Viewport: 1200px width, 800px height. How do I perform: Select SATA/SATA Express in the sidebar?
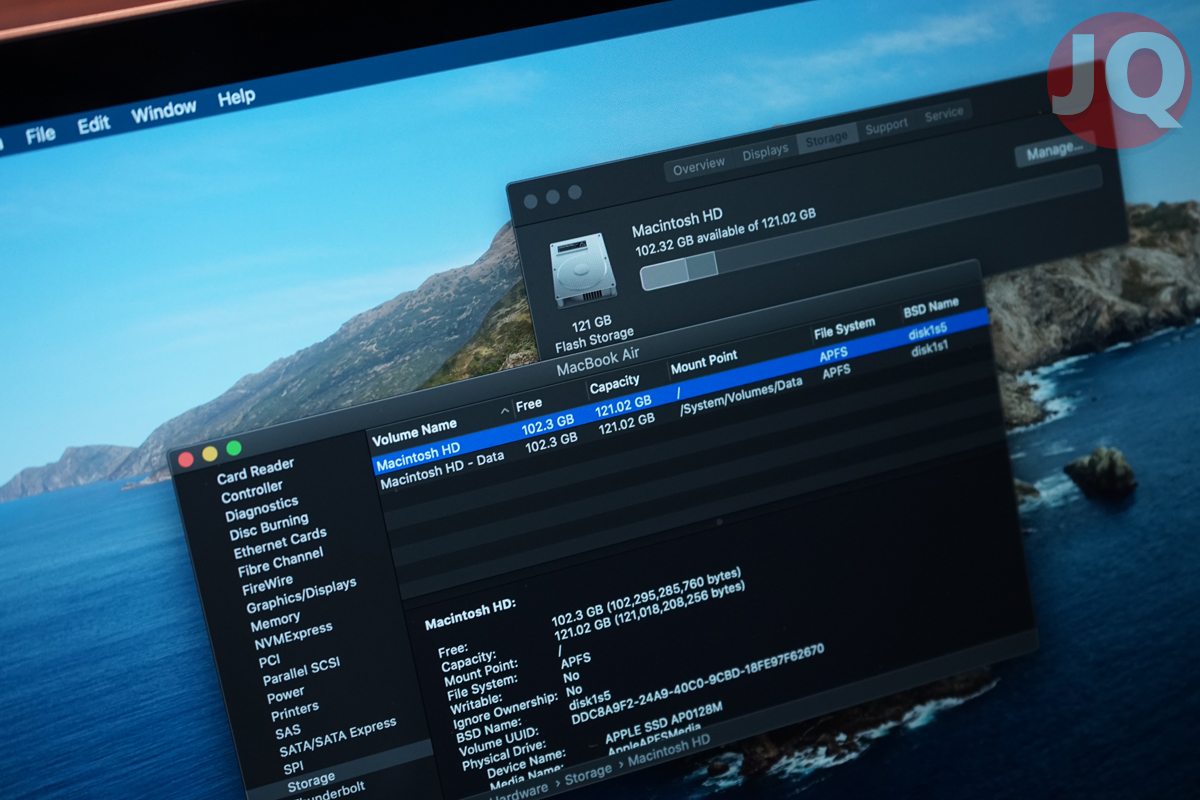click(337, 738)
